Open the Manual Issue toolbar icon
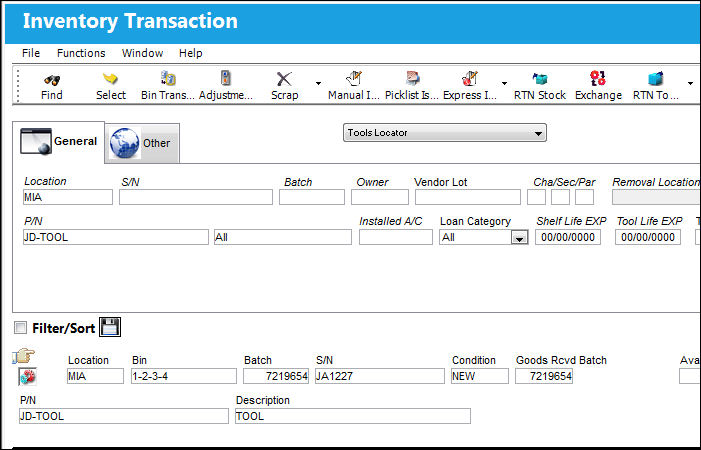 click(x=354, y=78)
